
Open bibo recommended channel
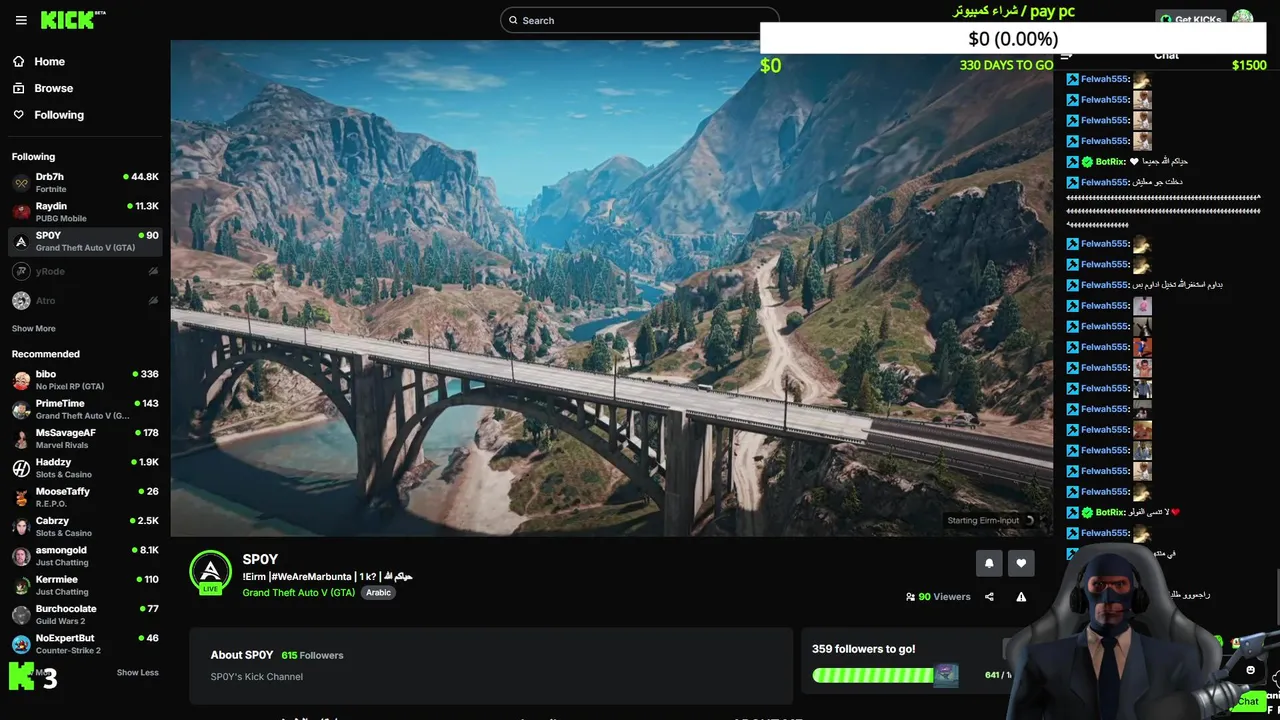pos(85,380)
